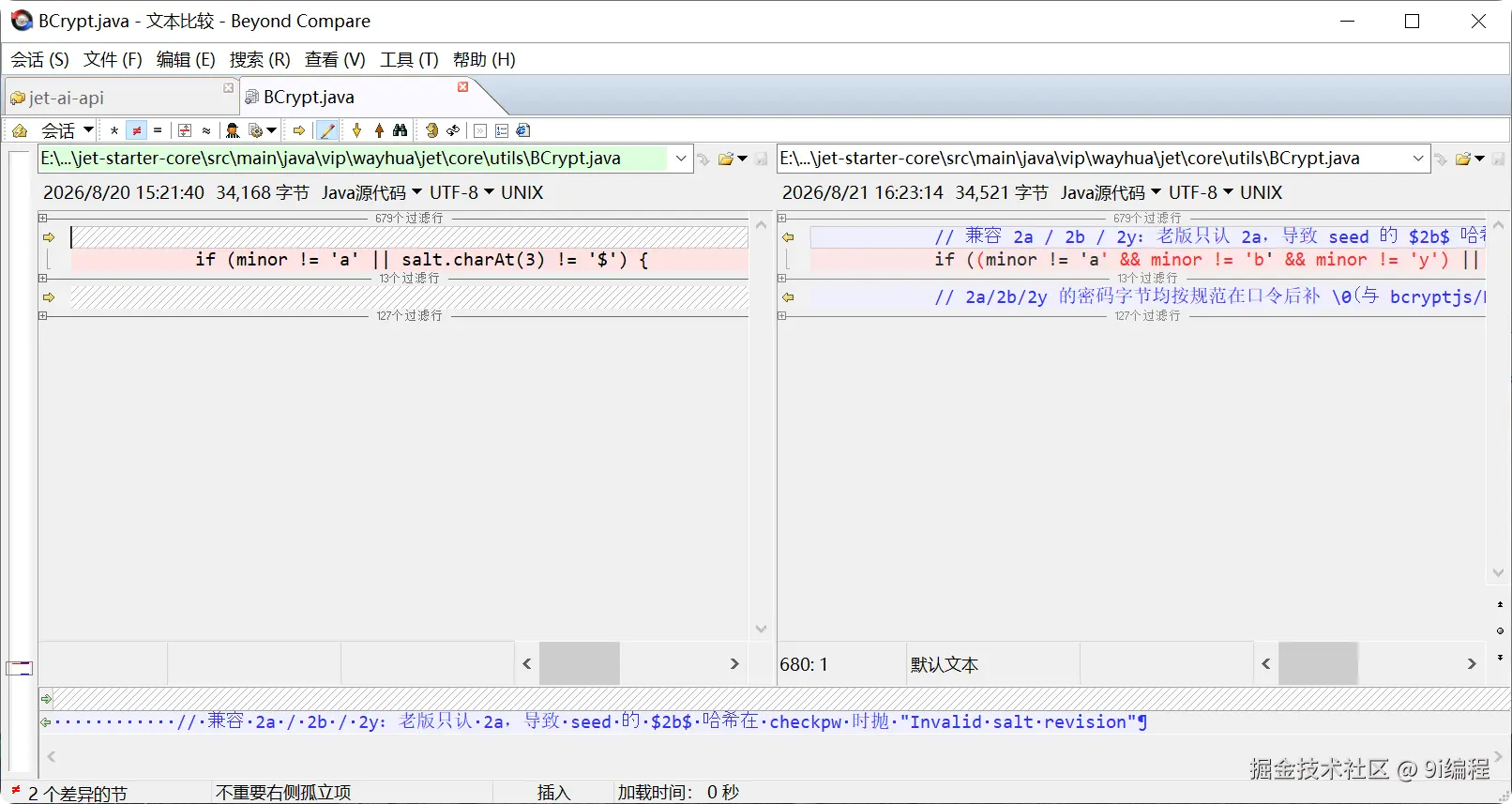Viewport: 1512px width, 804px height.
Task: Click the web report icon in toolbar
Action: click(523, 130)
